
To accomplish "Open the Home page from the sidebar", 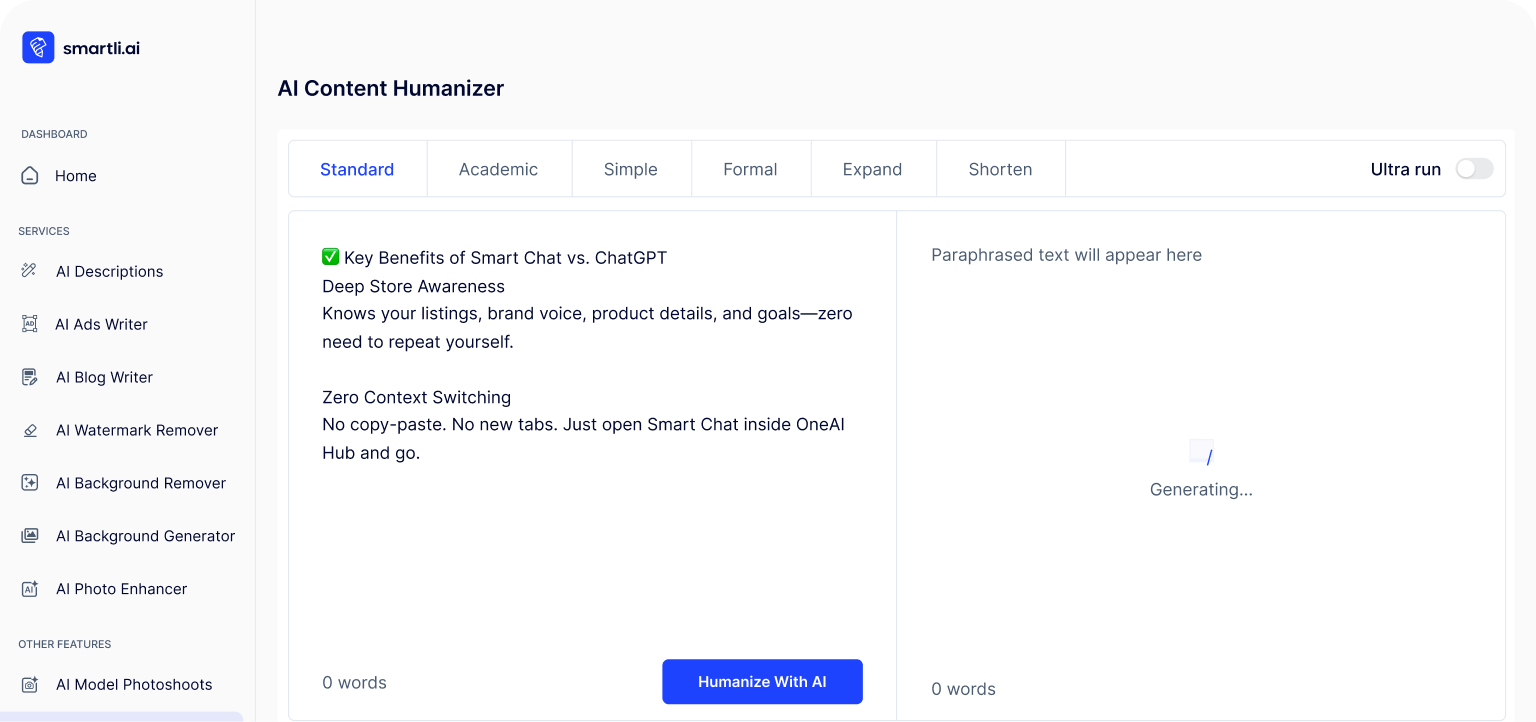I will tap(75, 175).
